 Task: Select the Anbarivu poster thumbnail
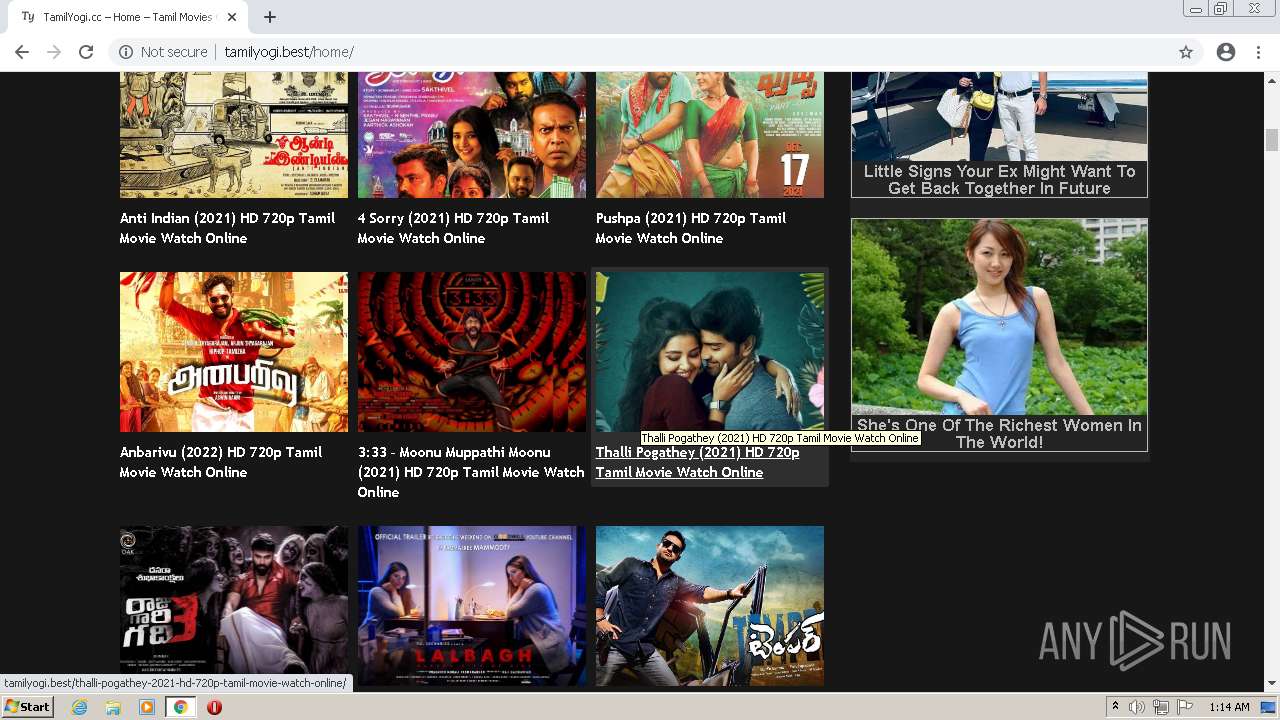234,352
